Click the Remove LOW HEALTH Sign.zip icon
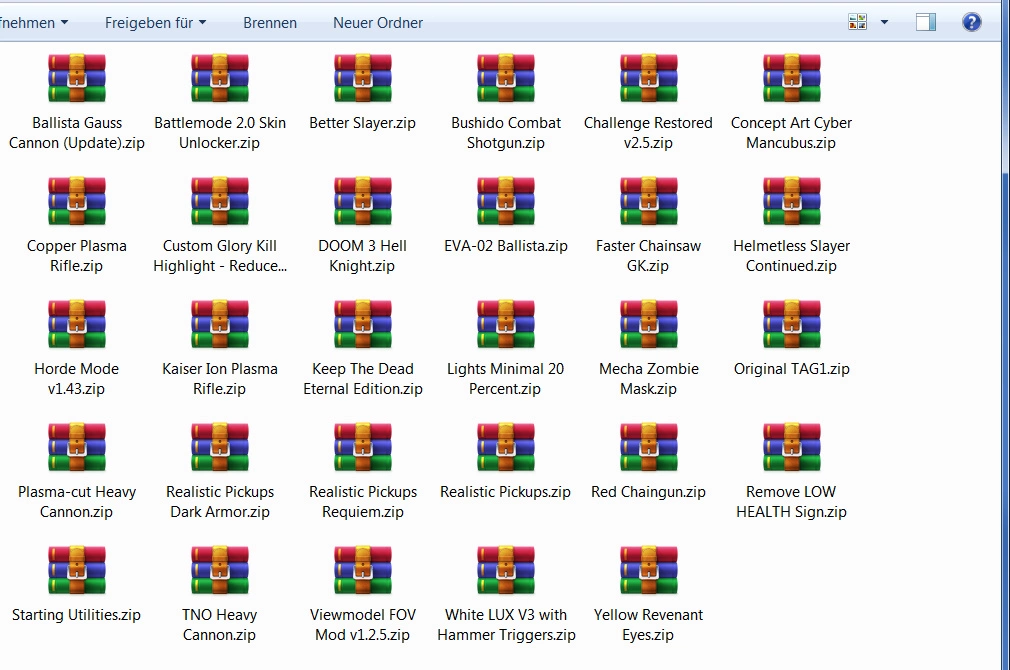 (x=792, y=447)
